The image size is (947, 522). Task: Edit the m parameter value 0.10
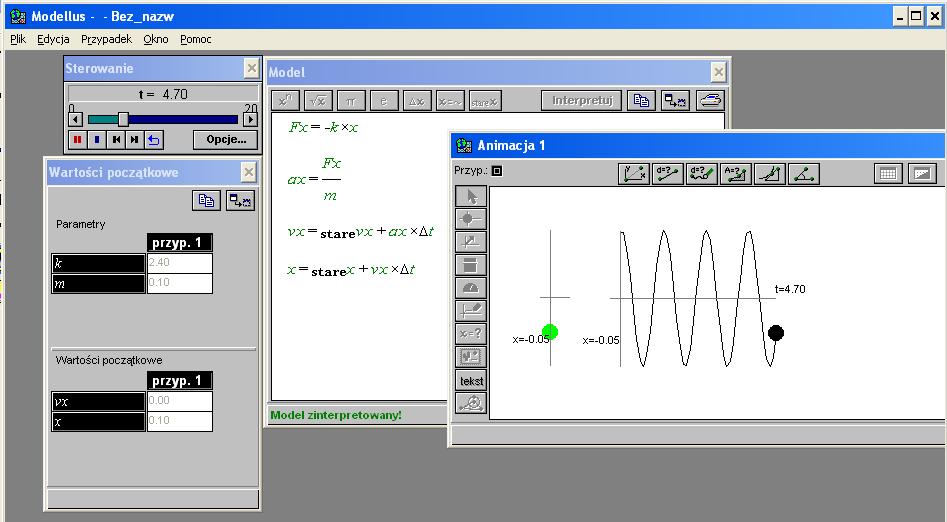[x=179, y=283]
